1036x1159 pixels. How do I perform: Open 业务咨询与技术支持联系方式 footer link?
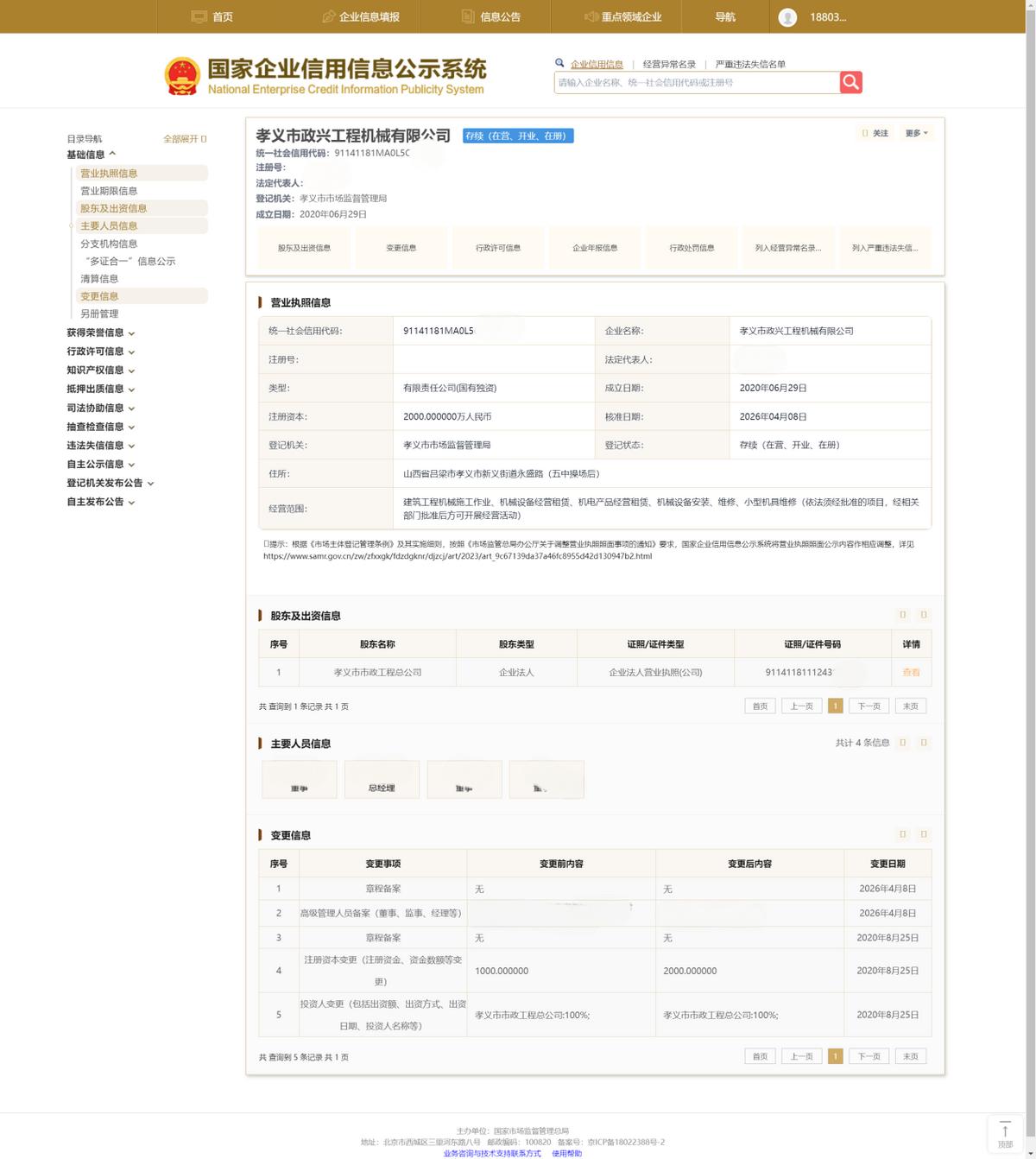[x=492, y=1153]
